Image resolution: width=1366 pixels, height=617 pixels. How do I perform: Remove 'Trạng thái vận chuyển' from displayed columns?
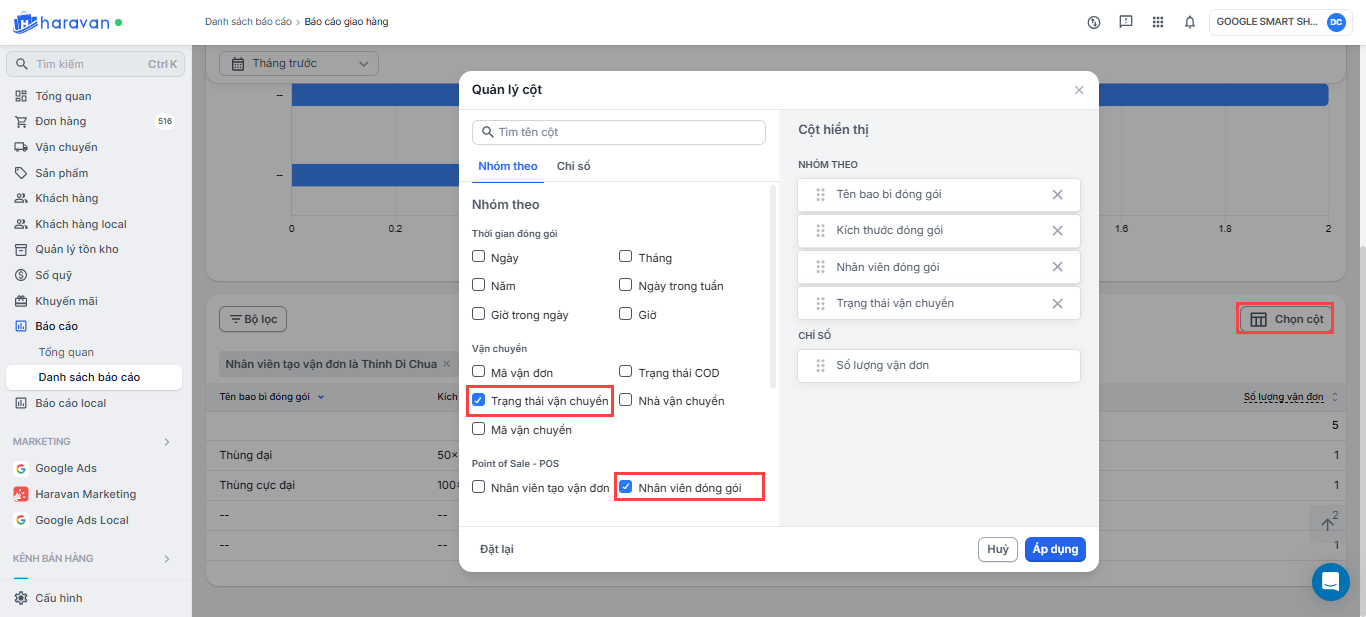1057,304
